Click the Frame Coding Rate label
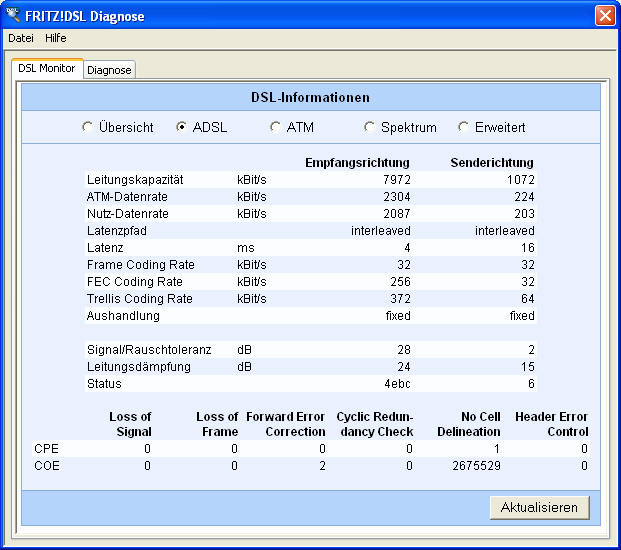 (x=141, y=265)
